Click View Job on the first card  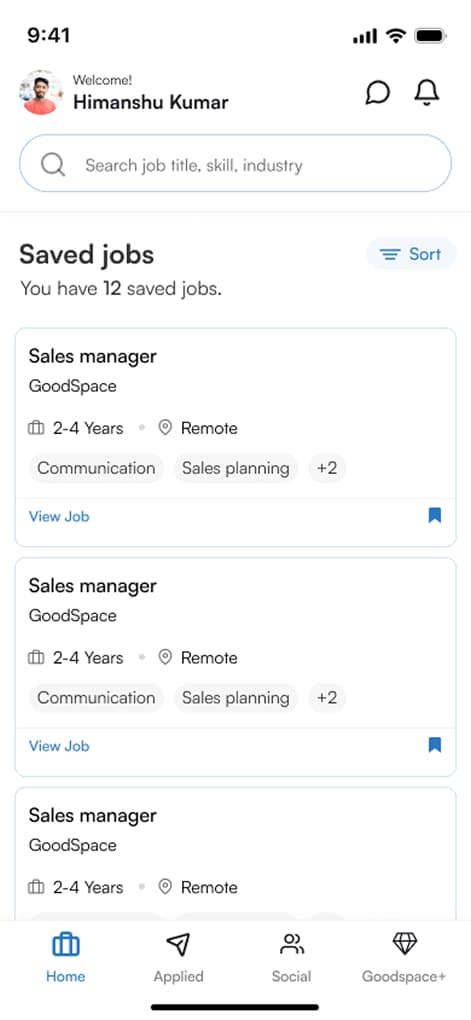coord(59,517)
